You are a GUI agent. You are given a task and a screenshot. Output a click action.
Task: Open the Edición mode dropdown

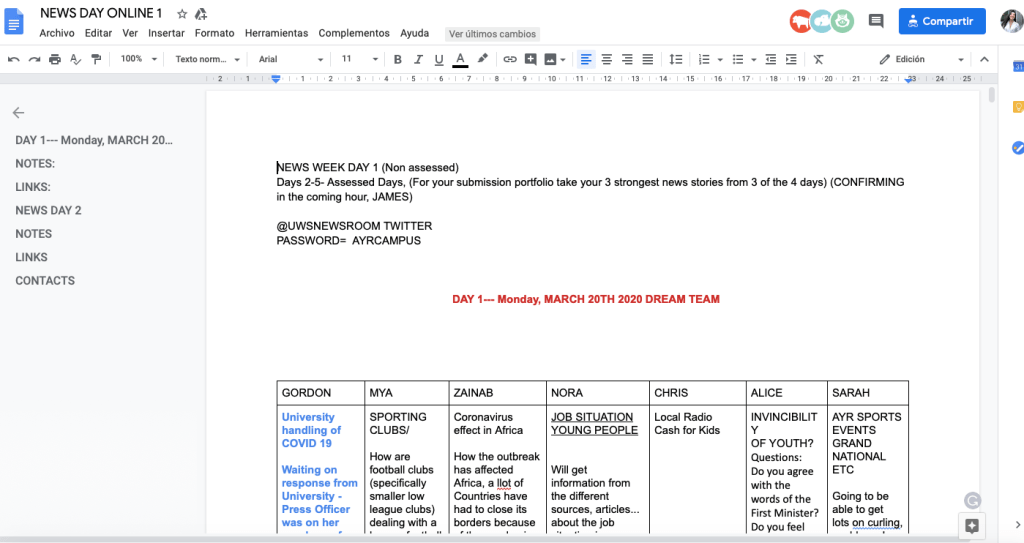click(x=920, y=59)
